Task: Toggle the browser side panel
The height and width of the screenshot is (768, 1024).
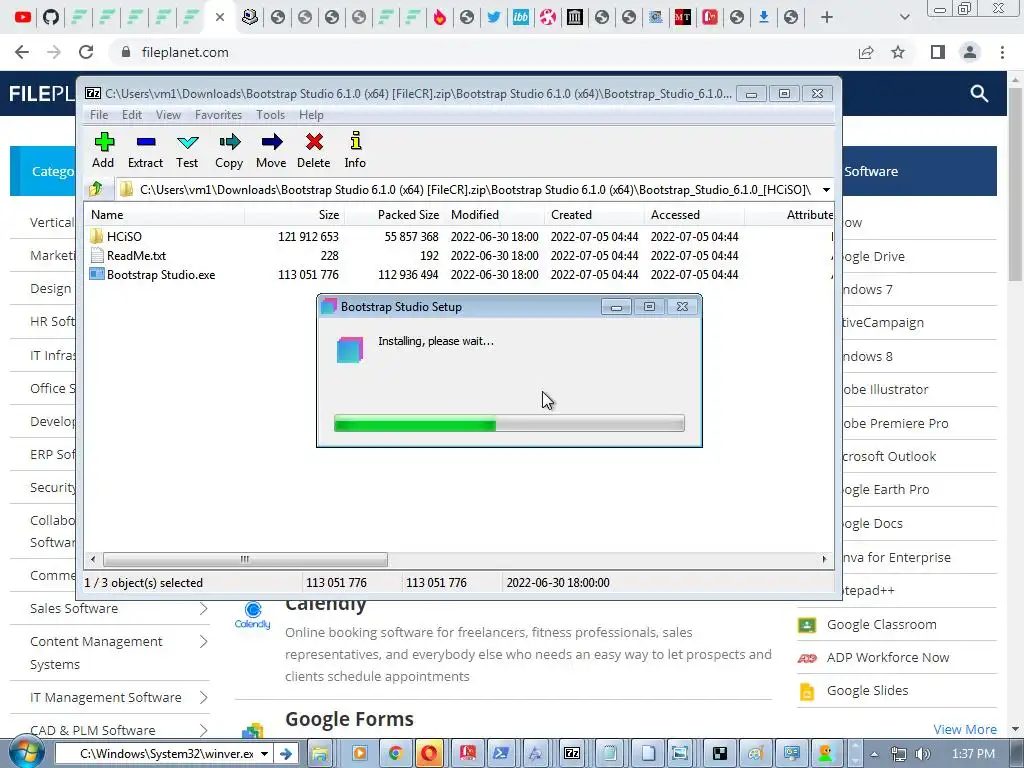Action: [x=938, y=52]
